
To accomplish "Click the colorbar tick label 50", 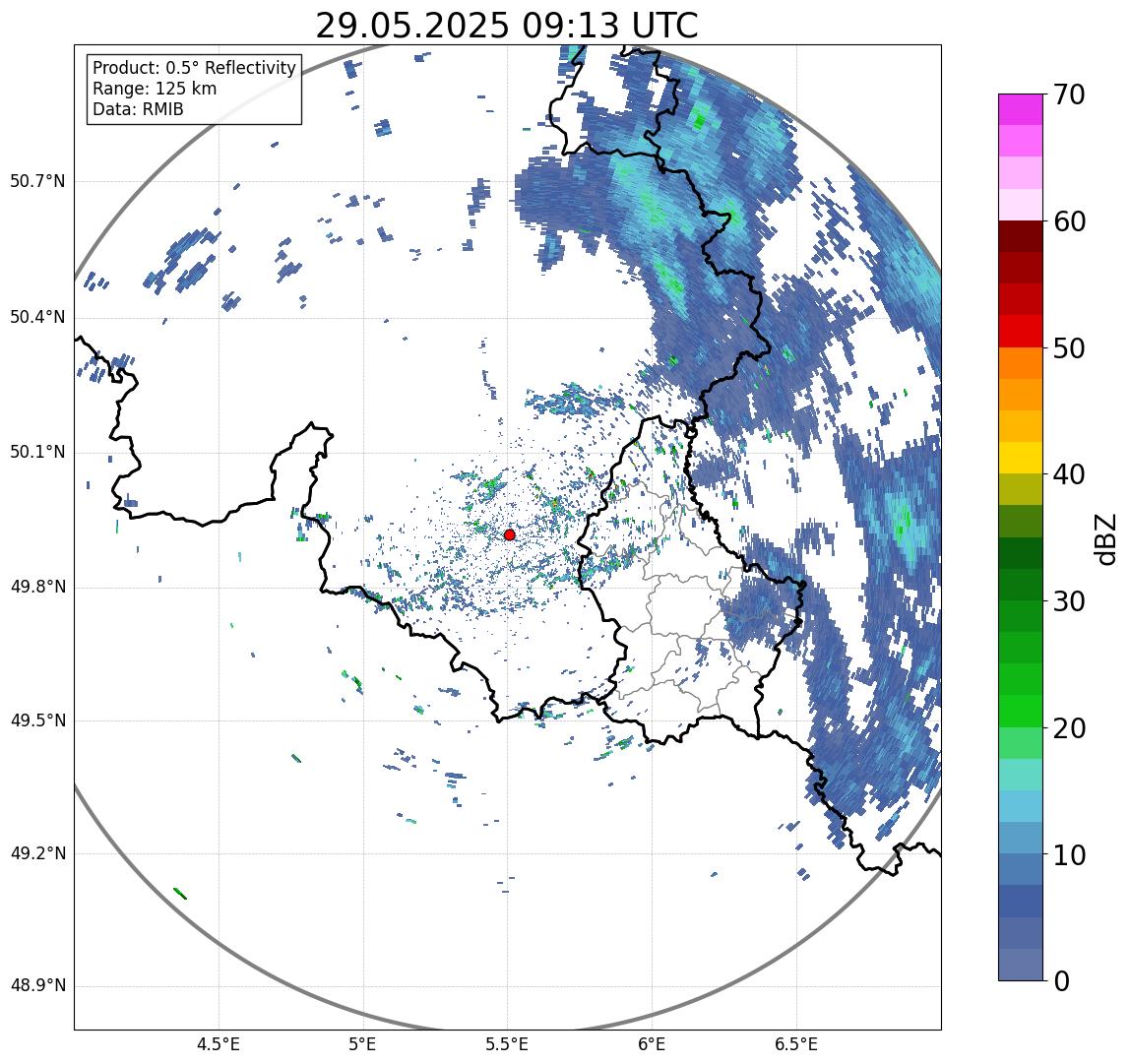I will [x=1068, y=348].
